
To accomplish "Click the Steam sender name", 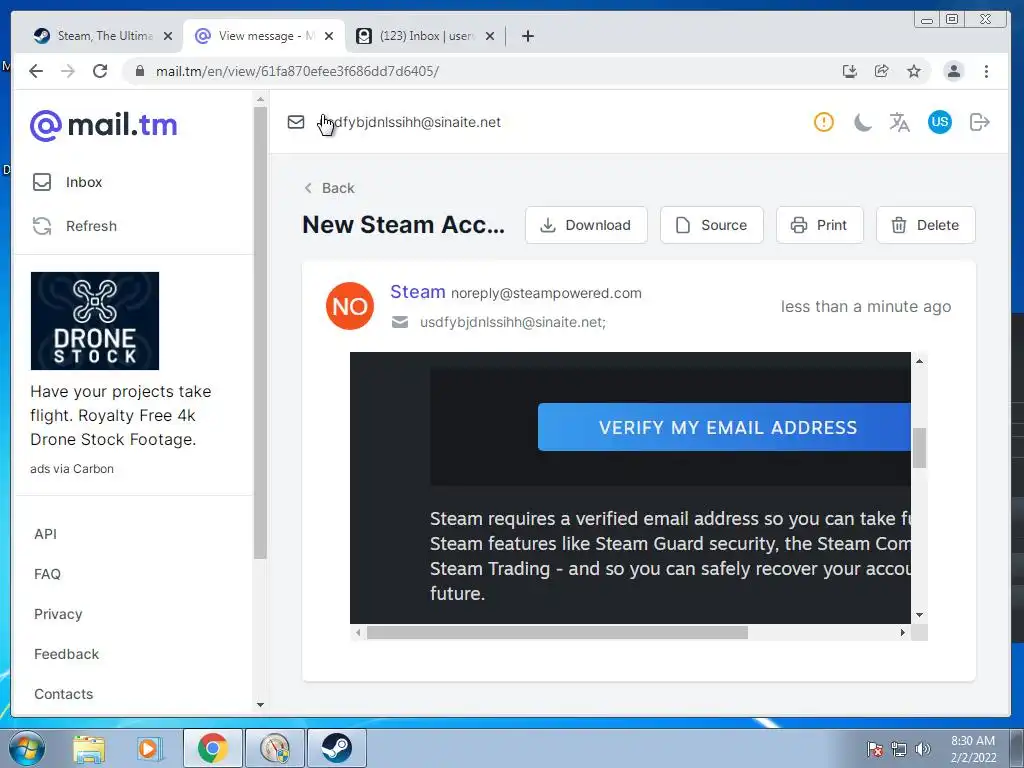I will click(x=417, y=292).
